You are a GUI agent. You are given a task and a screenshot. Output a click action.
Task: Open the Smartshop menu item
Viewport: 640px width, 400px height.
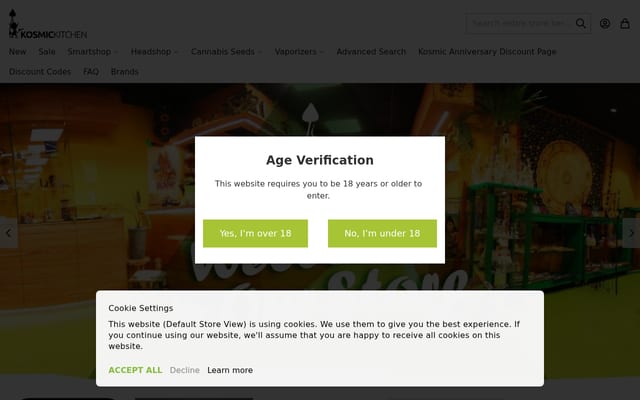coord(89,52)
